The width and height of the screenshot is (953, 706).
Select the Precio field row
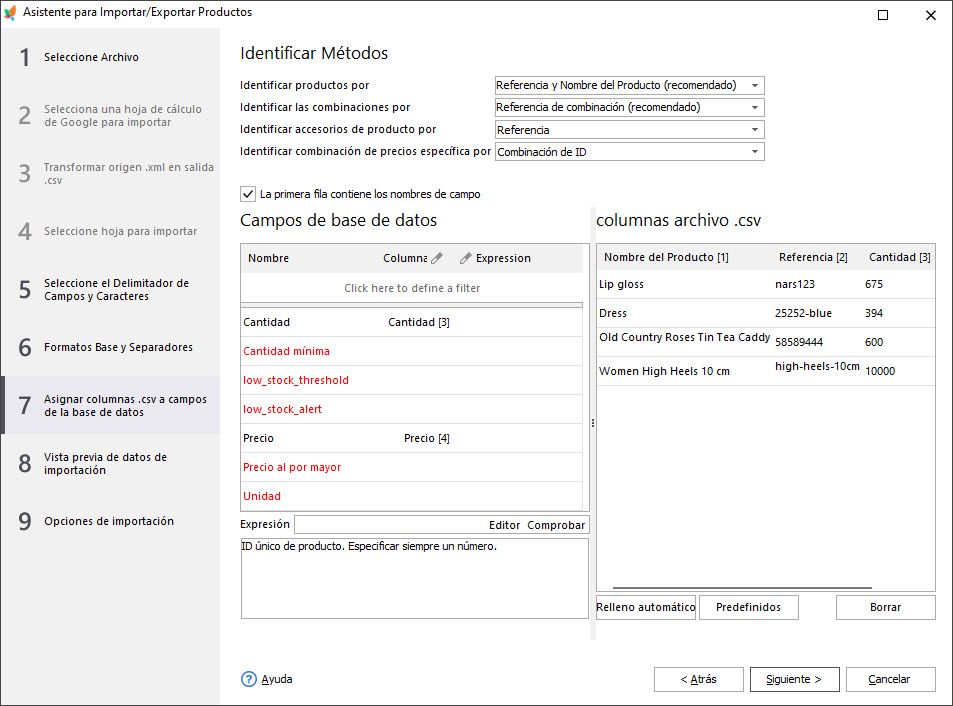pyautogui.click(x=411, y=439)
